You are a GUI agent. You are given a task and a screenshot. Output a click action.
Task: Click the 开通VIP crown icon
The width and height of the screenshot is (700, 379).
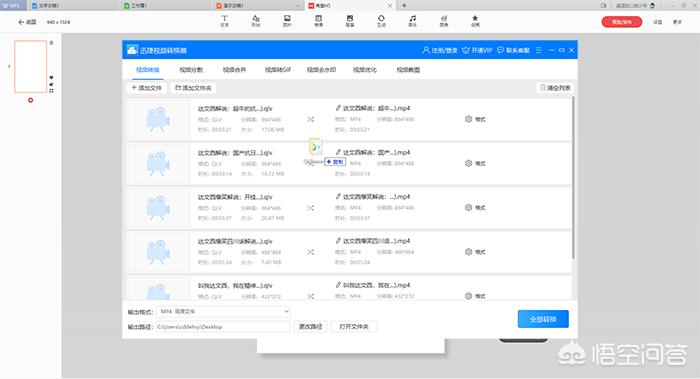click(x=466, y=50)
